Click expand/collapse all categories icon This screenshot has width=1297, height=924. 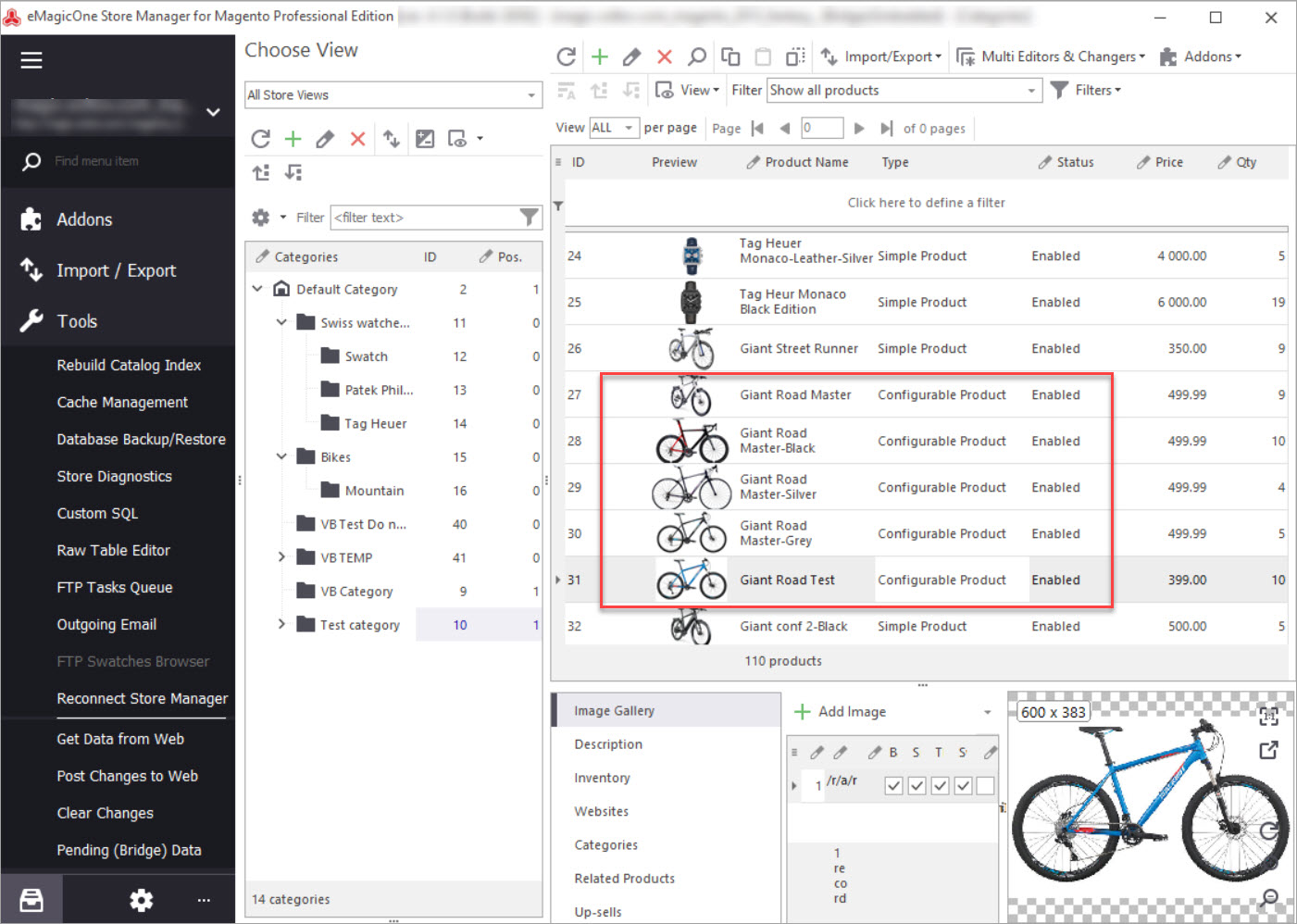[425, 139]
